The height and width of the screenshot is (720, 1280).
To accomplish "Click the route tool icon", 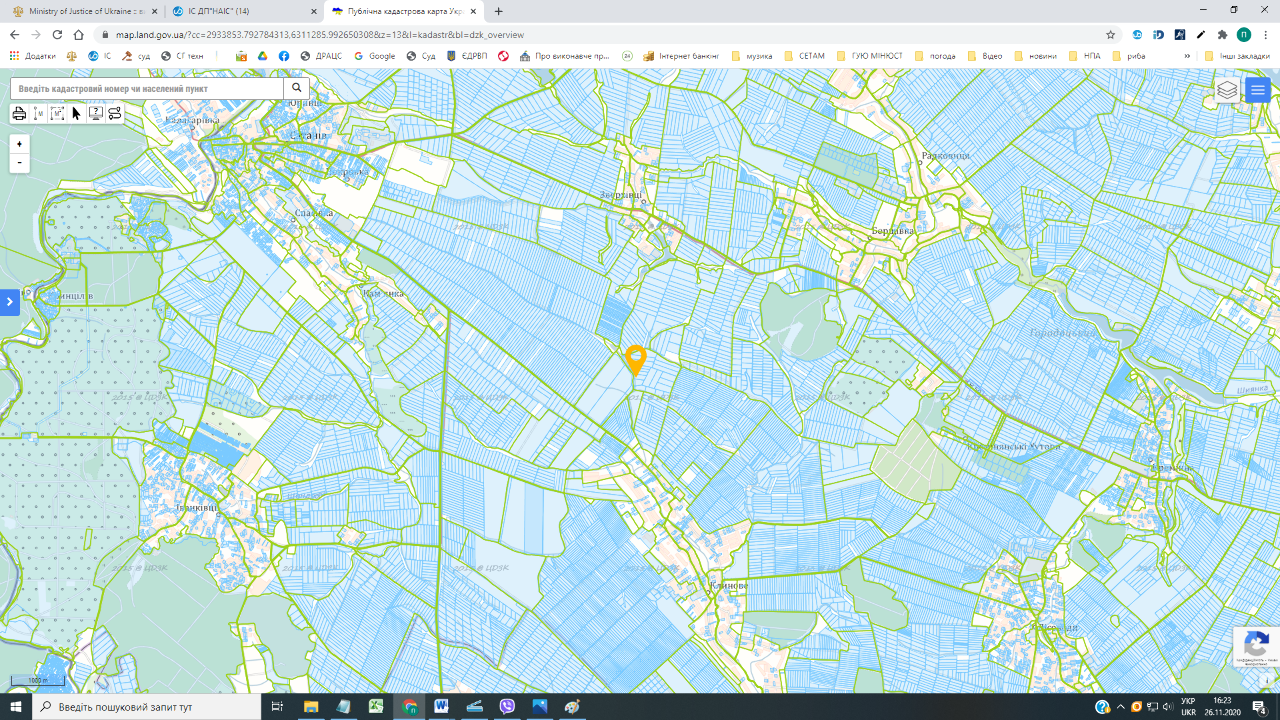I will pos(114,113).
